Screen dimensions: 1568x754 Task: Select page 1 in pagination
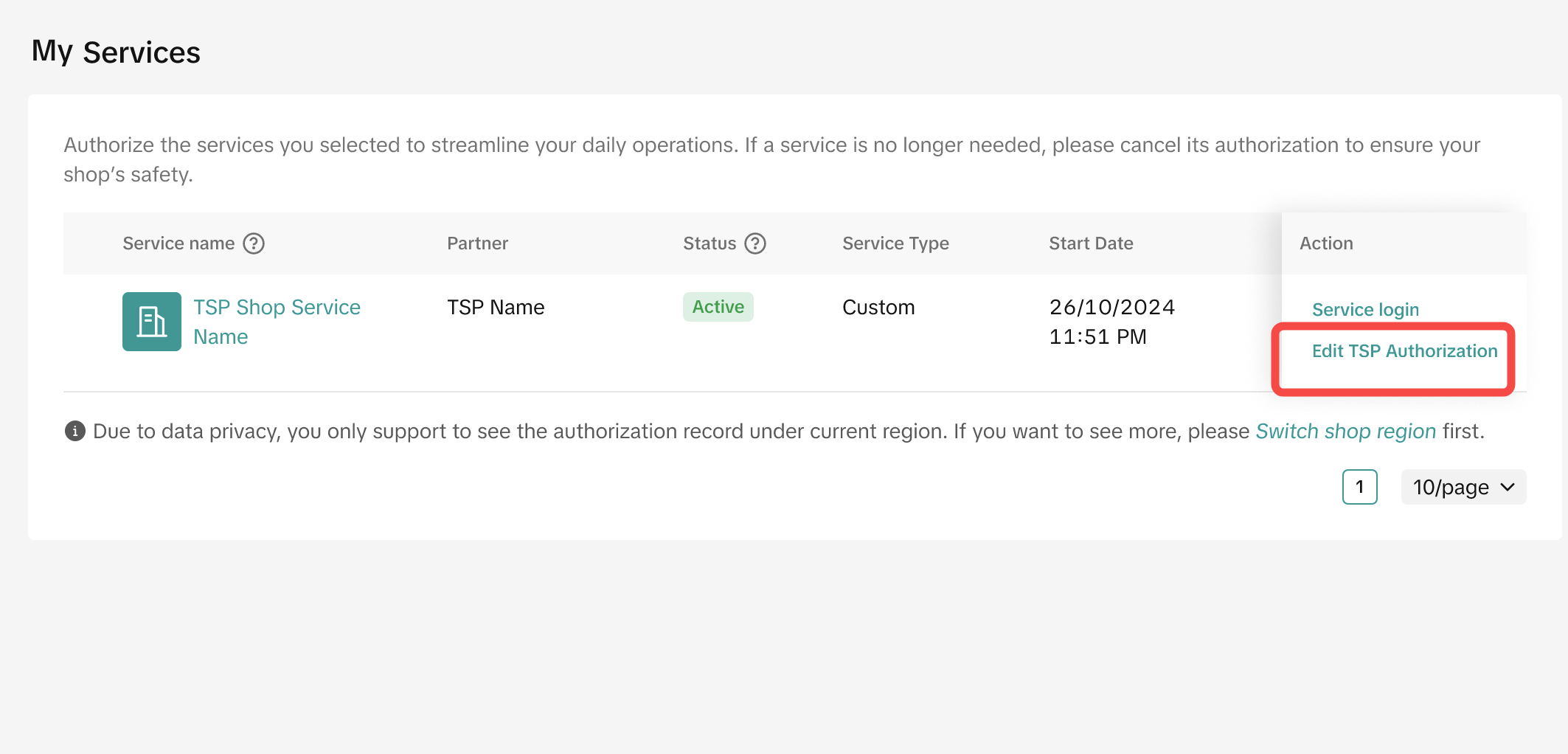[x=1359, y=487]
